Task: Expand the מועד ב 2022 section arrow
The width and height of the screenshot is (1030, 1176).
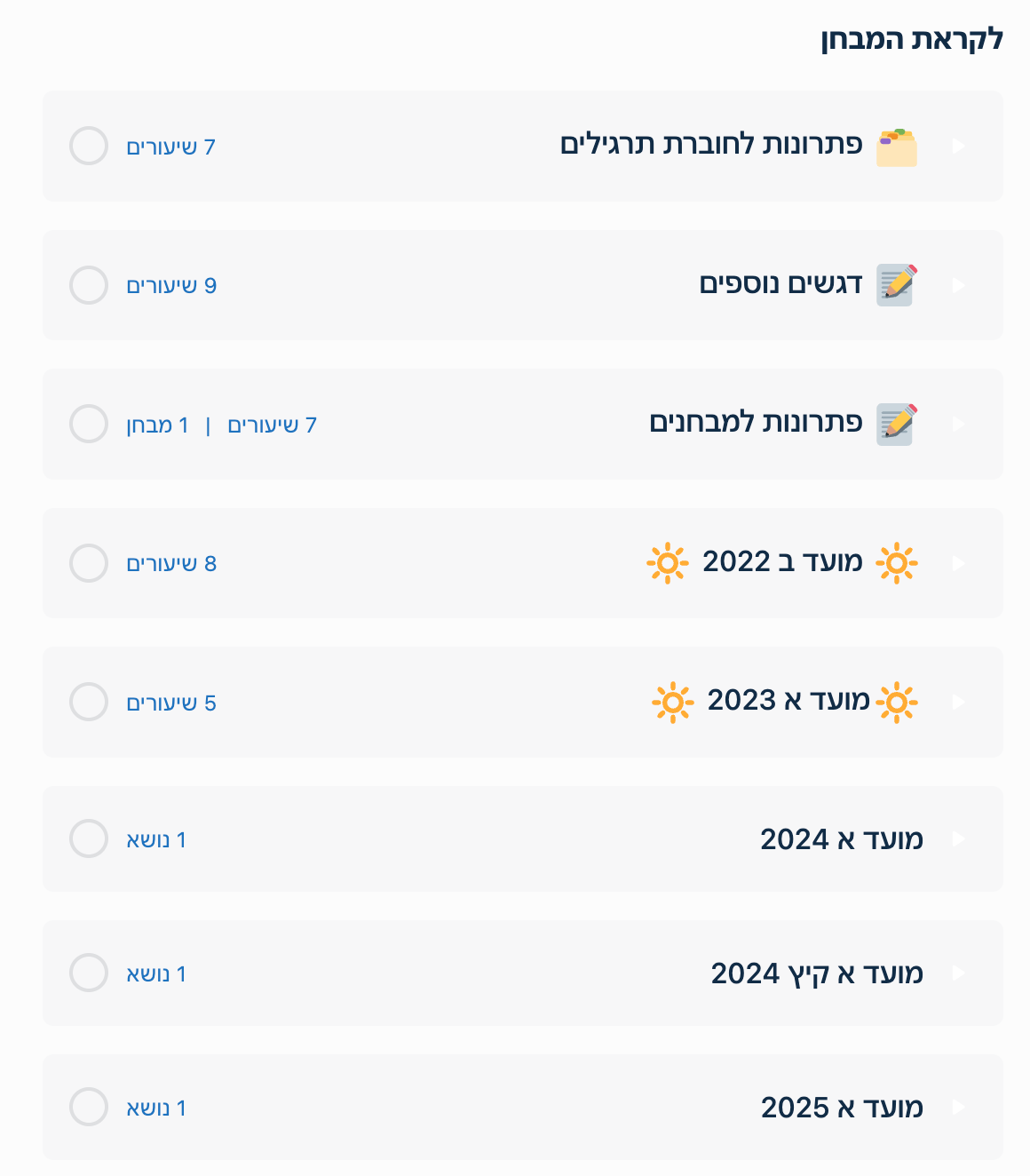Action: pyautogui.click(x=959, y=563)
